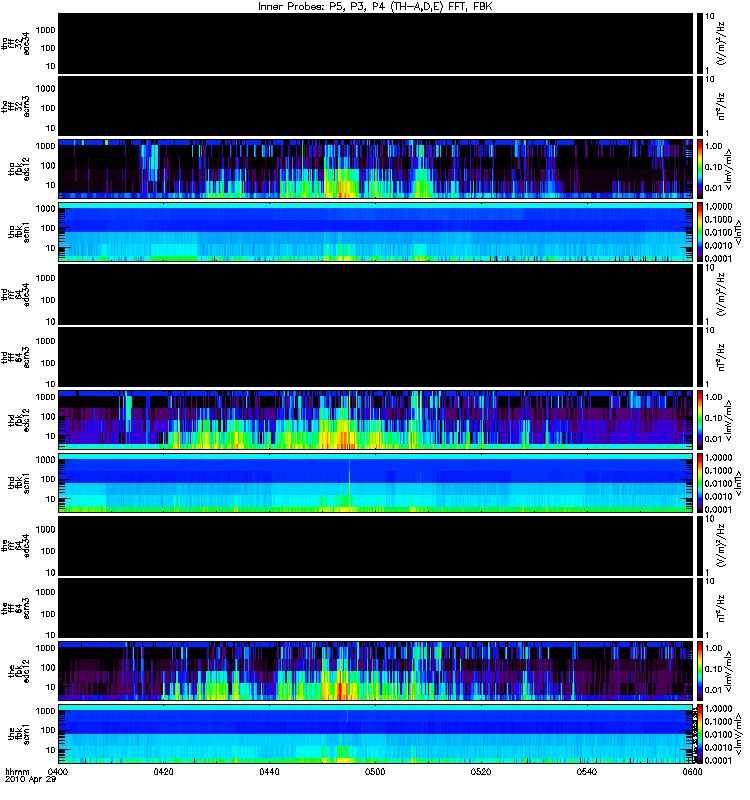Screen dimensions: 750x800
Task: Click the the fbk scm1 spectrogram plot
Action: point(375,734)
